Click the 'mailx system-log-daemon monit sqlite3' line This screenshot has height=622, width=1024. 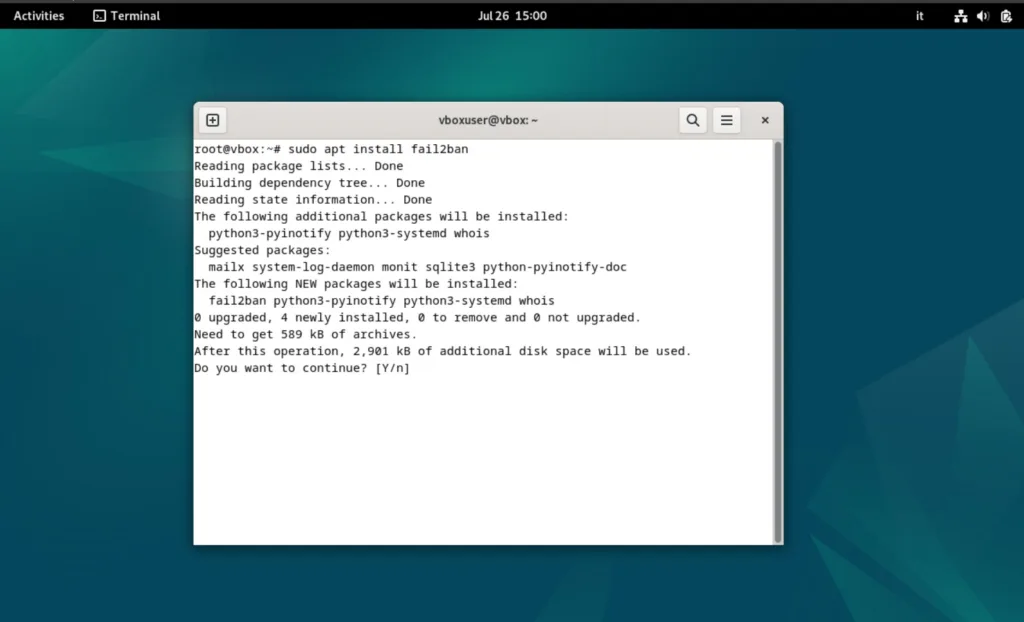(x=417, y=267)
